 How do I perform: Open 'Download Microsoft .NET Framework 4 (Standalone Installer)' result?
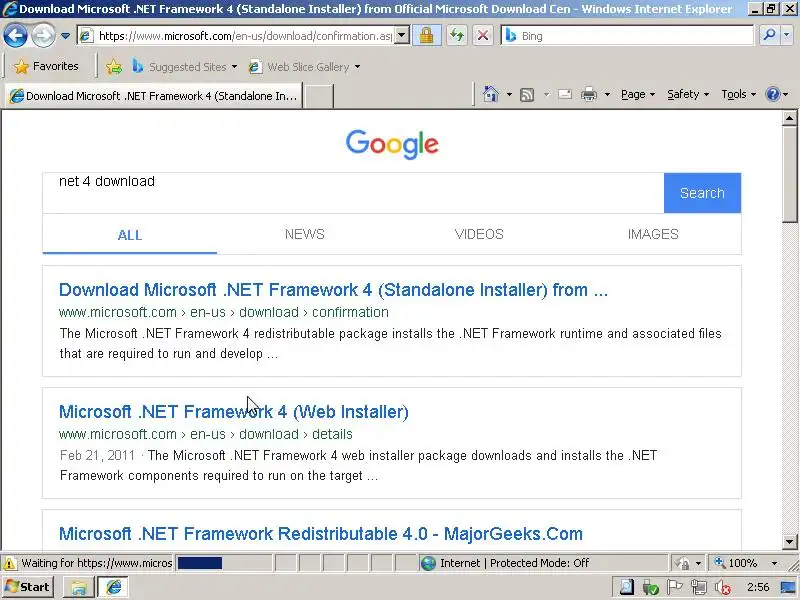coord(333,290)
